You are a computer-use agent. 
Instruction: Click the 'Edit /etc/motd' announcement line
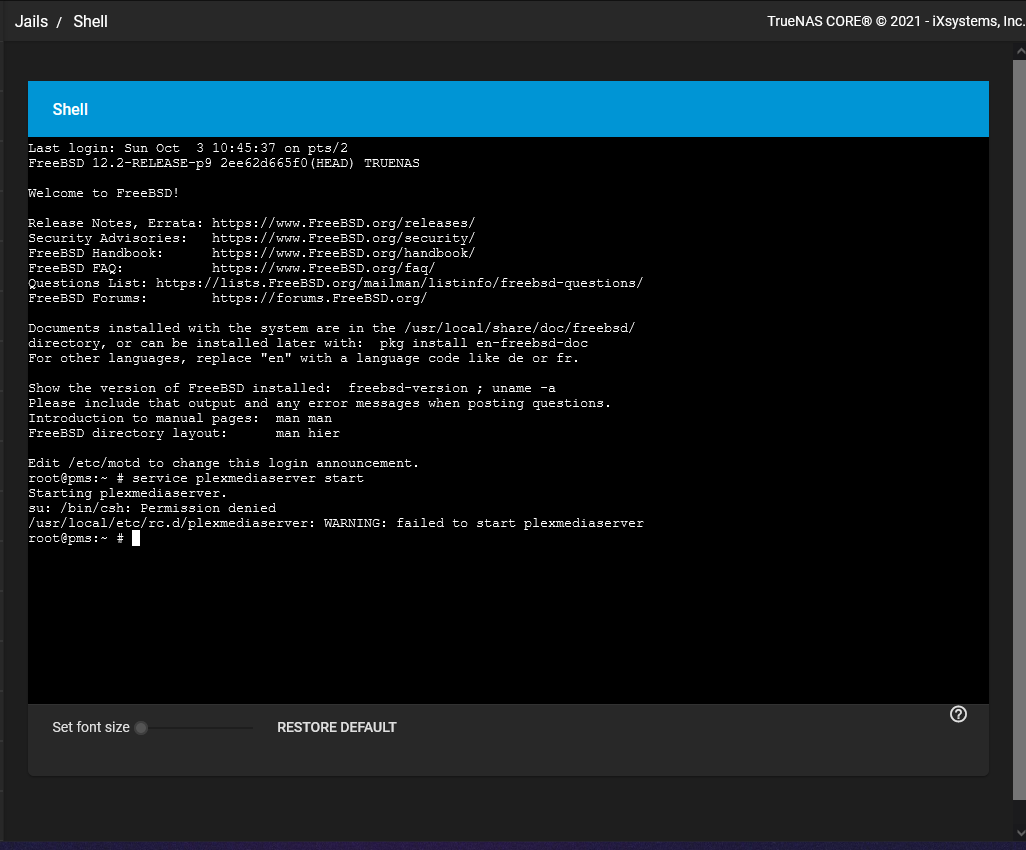[223, 463]
